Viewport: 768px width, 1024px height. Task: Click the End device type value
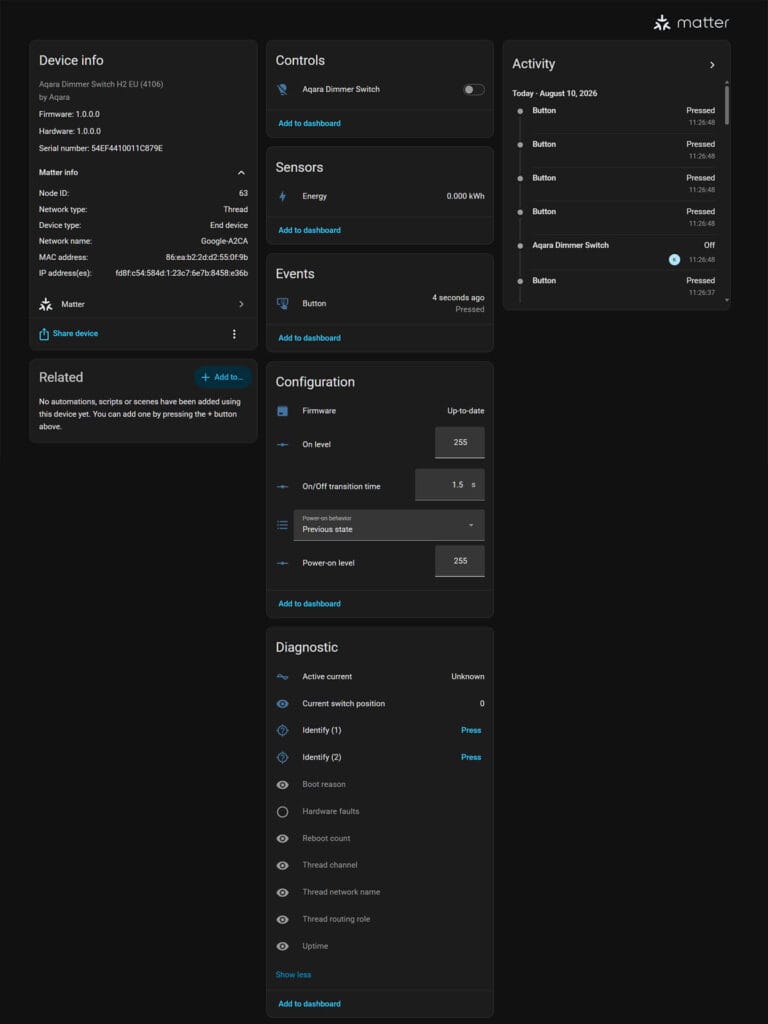click(229, 225)
